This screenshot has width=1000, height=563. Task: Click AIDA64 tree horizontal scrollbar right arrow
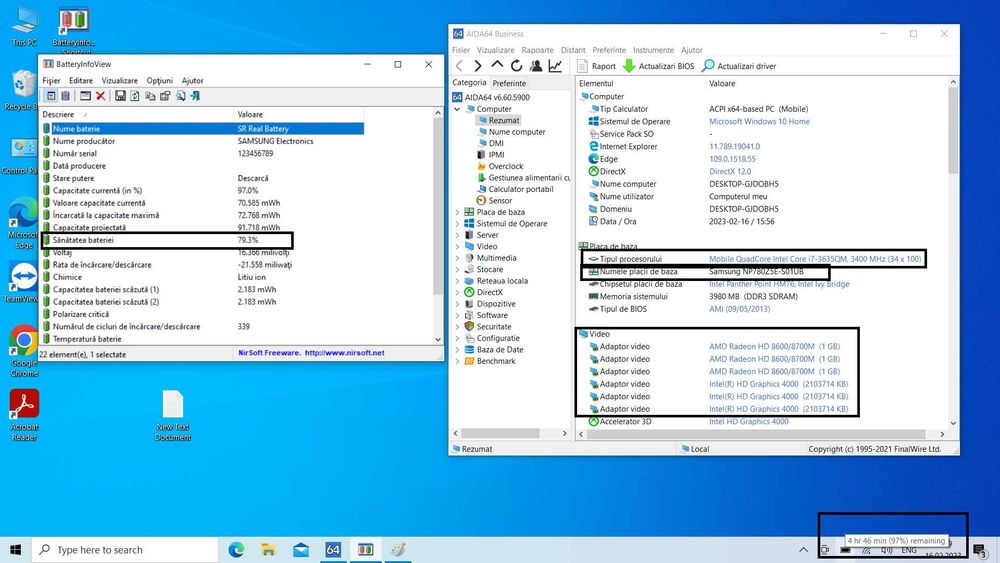point(564,434)
